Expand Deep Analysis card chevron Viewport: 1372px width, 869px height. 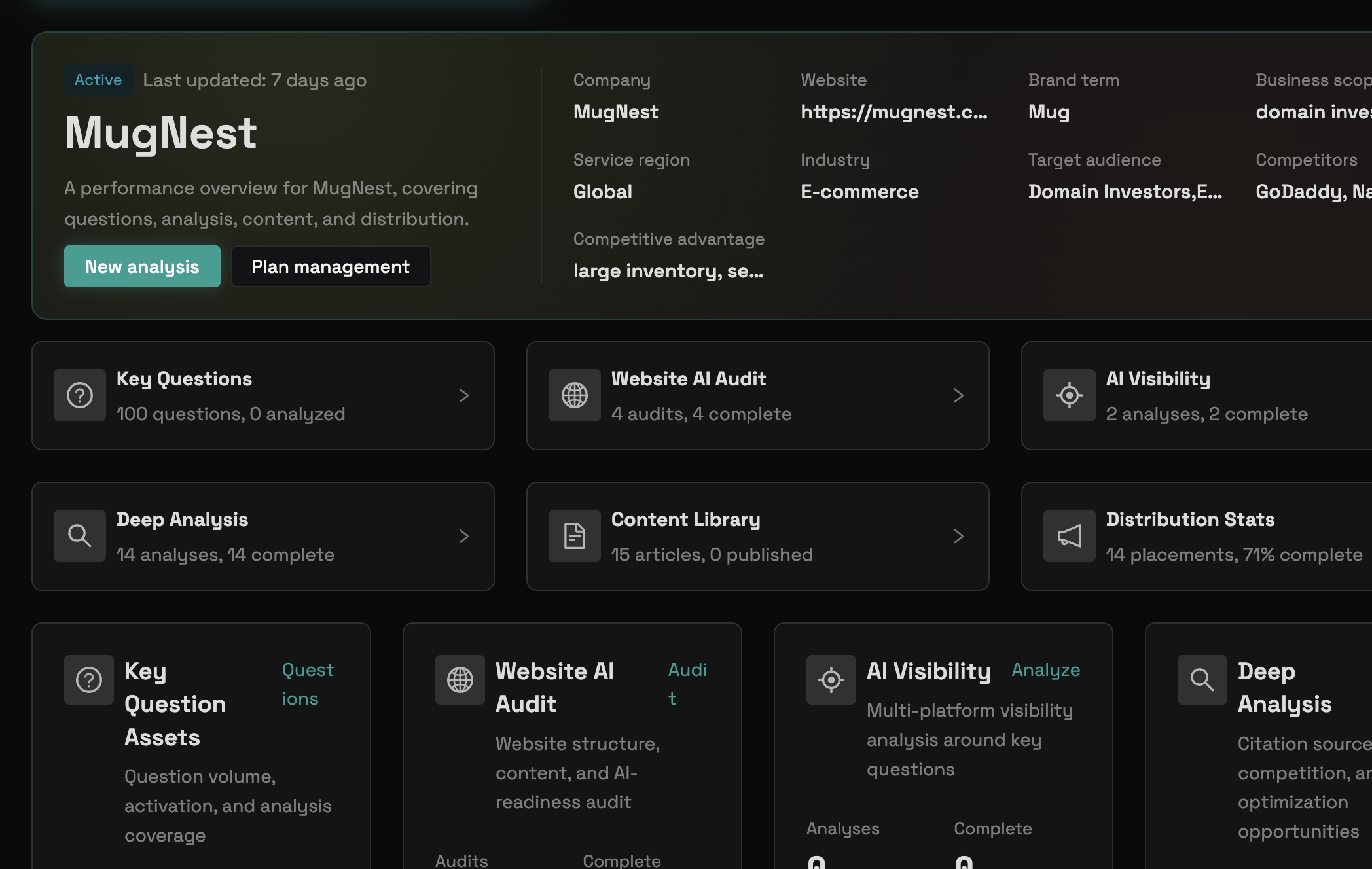pyautogui.click(x=464, y=536)
